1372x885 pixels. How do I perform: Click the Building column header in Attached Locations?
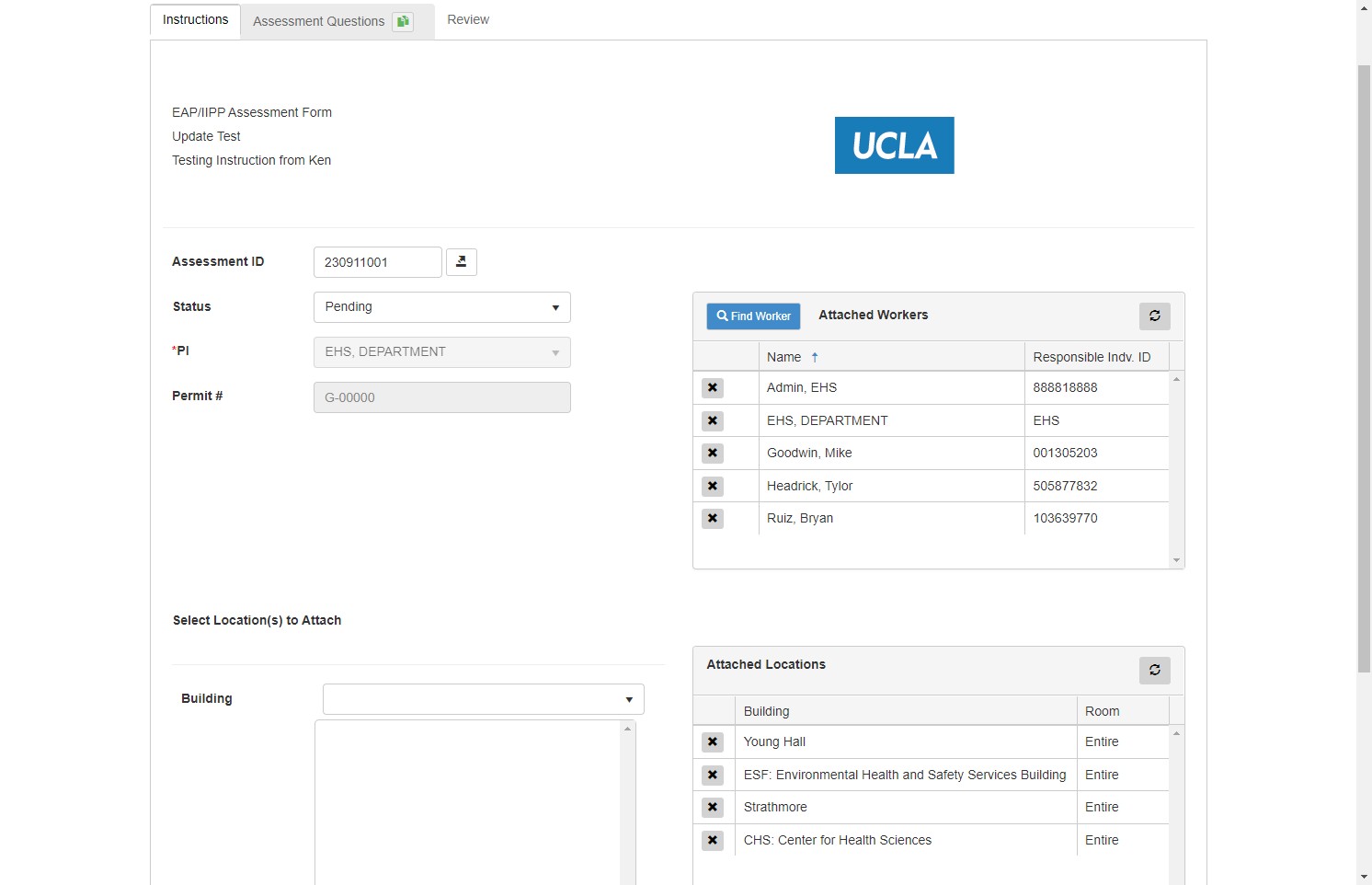point(906,711)
